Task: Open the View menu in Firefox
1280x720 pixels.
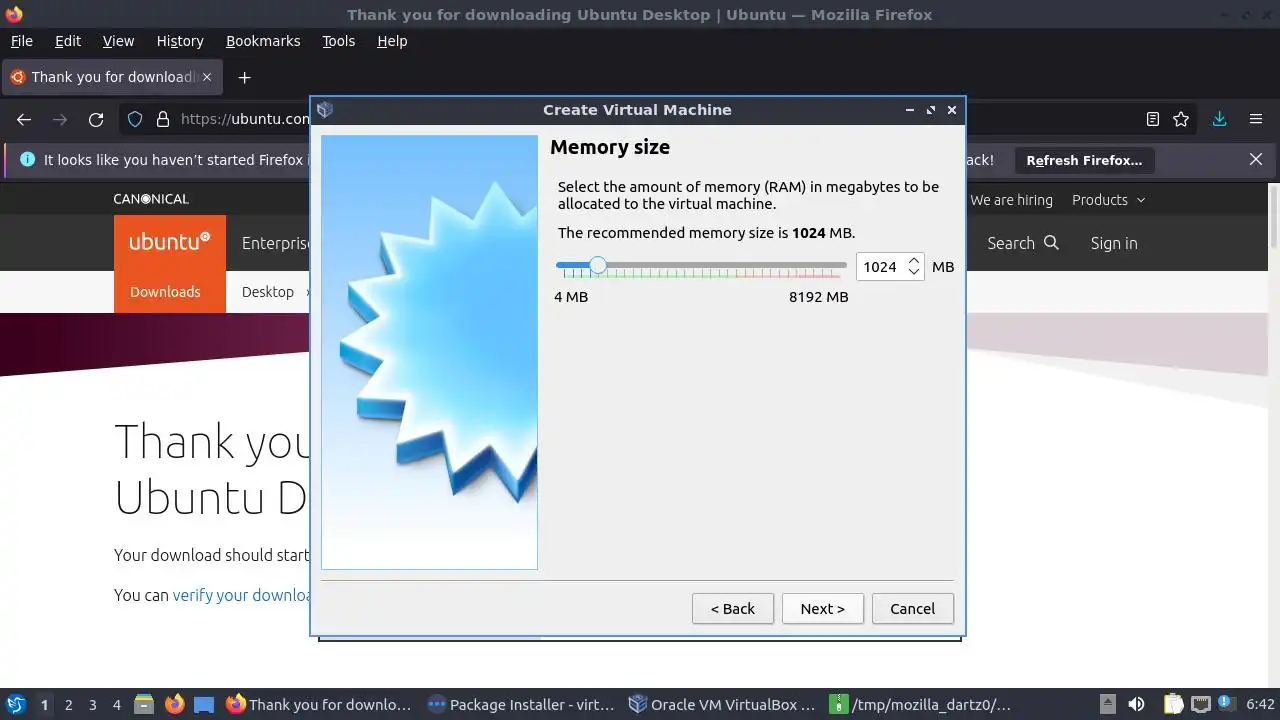Action: (118, 41)
